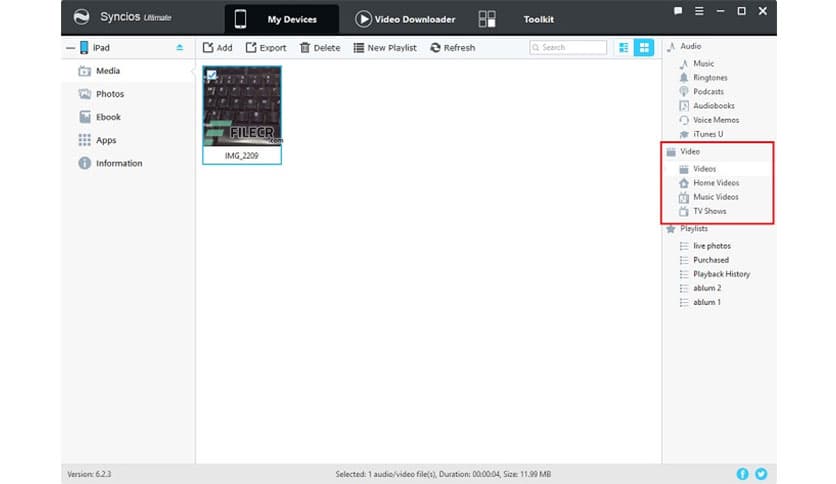Click the Add button
Viewport: 836px width, 484px height.
click(x=217, y=47)
